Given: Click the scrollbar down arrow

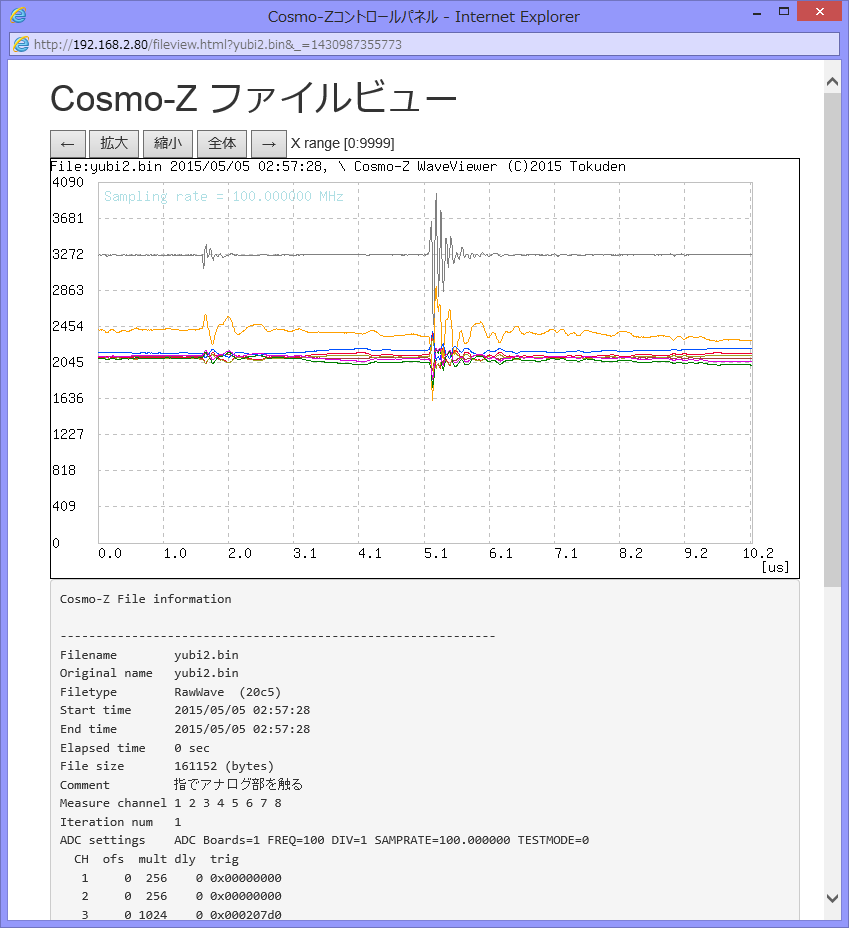Looking at the screenshot, I should 832,897.
